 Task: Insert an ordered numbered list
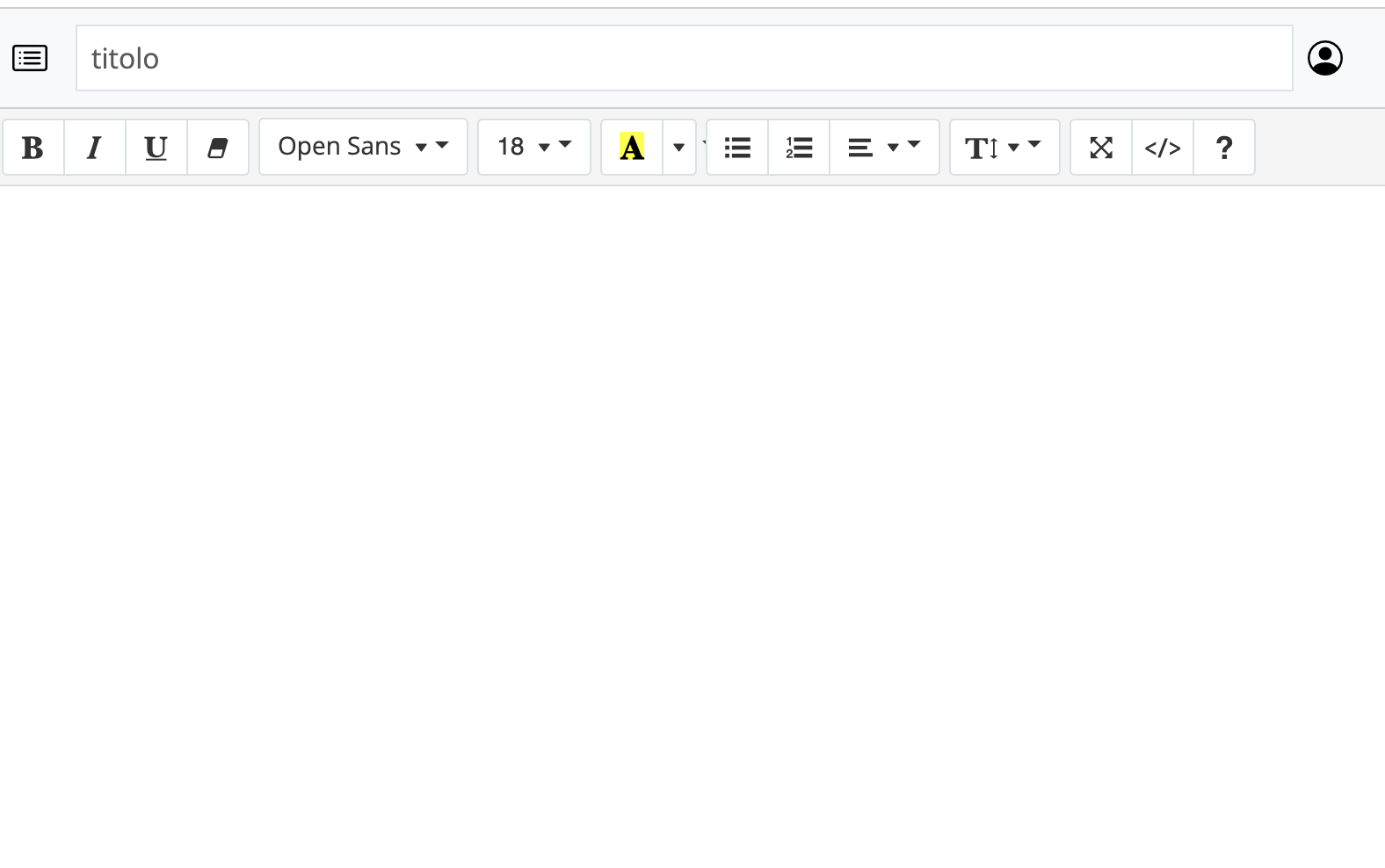[799, 148]
